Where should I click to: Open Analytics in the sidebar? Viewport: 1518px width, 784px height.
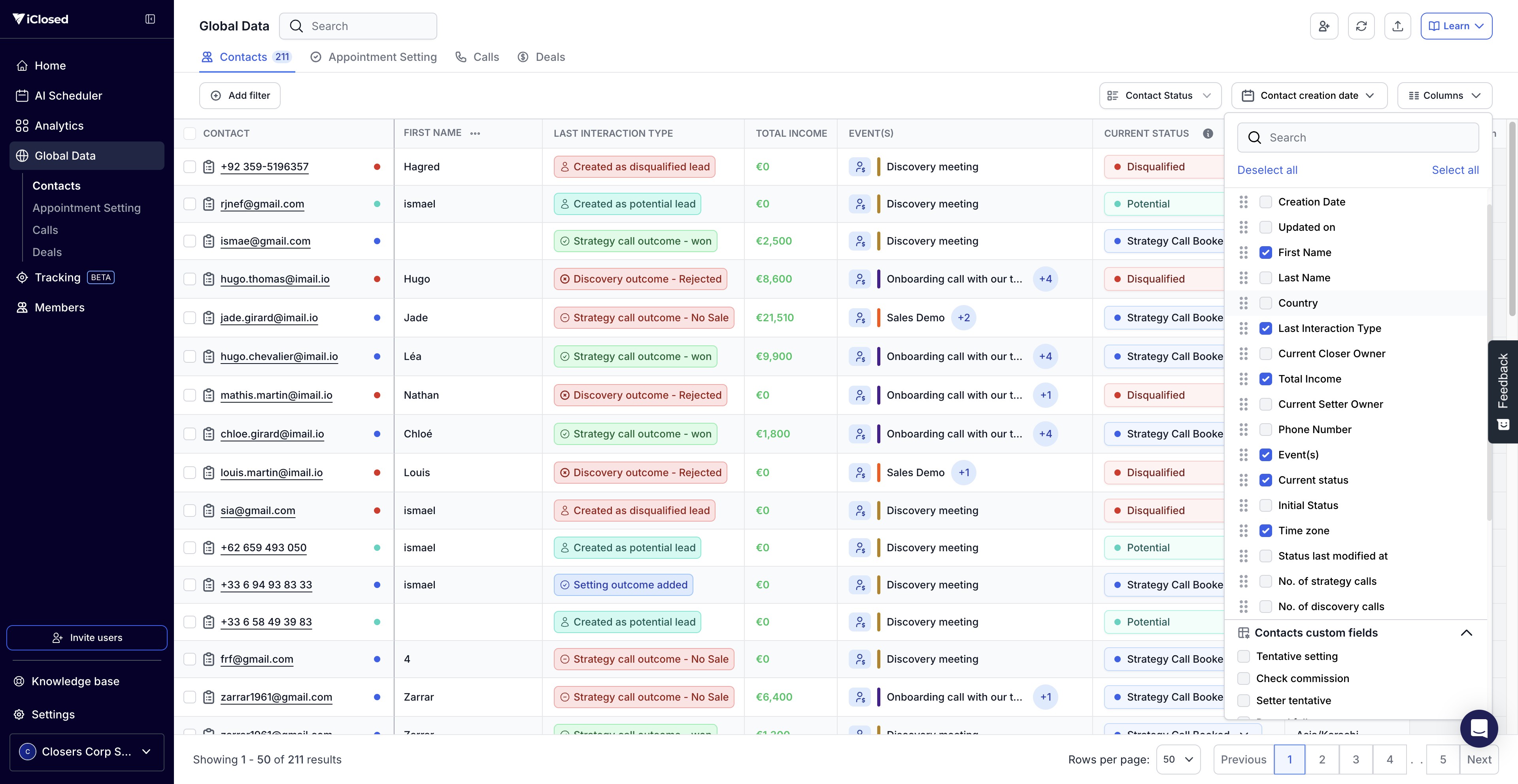coord(59,125)
